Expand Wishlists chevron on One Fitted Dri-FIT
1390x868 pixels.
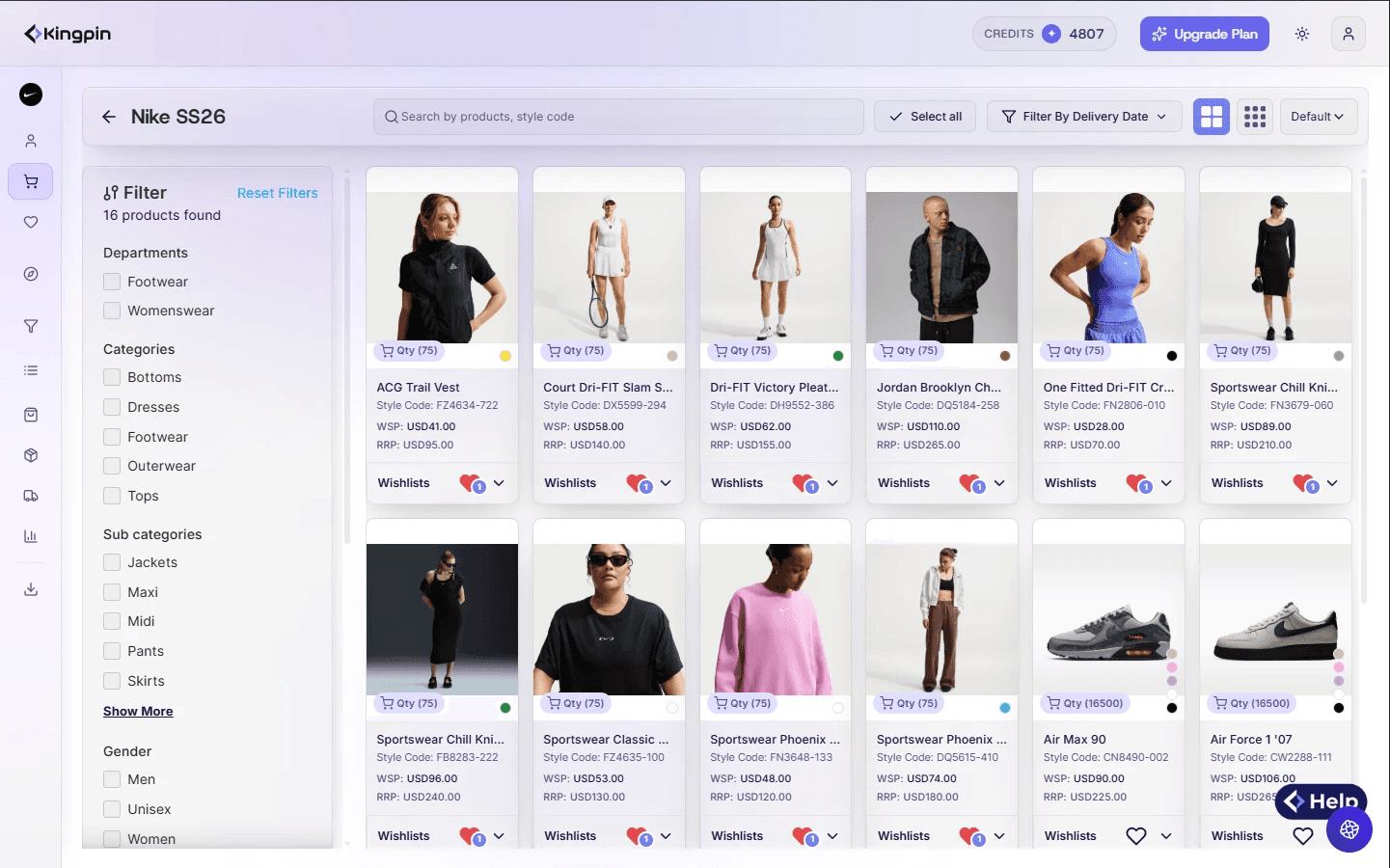(1166, 483)
